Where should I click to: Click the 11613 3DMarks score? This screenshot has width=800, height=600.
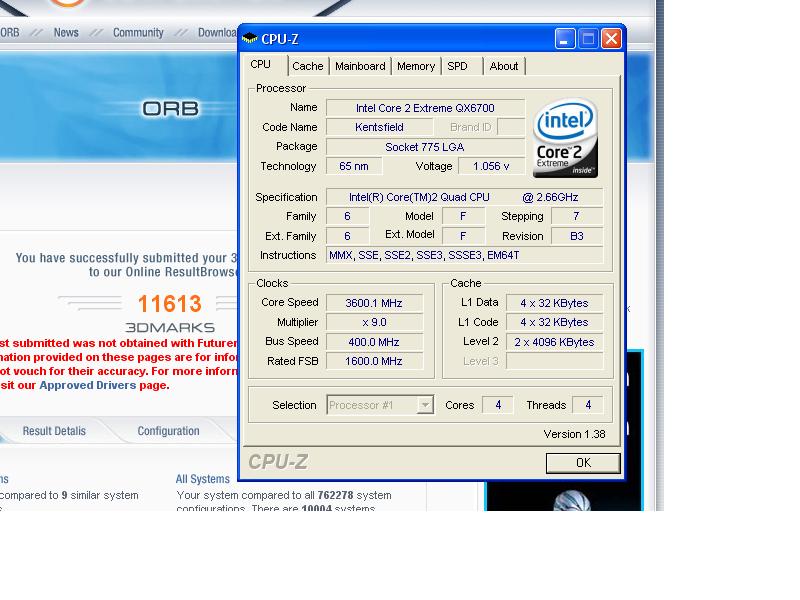169,304
